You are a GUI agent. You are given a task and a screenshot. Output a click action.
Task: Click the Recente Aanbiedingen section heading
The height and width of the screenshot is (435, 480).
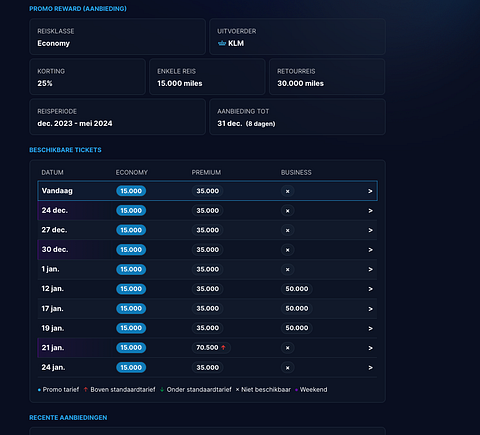point(68,418)
